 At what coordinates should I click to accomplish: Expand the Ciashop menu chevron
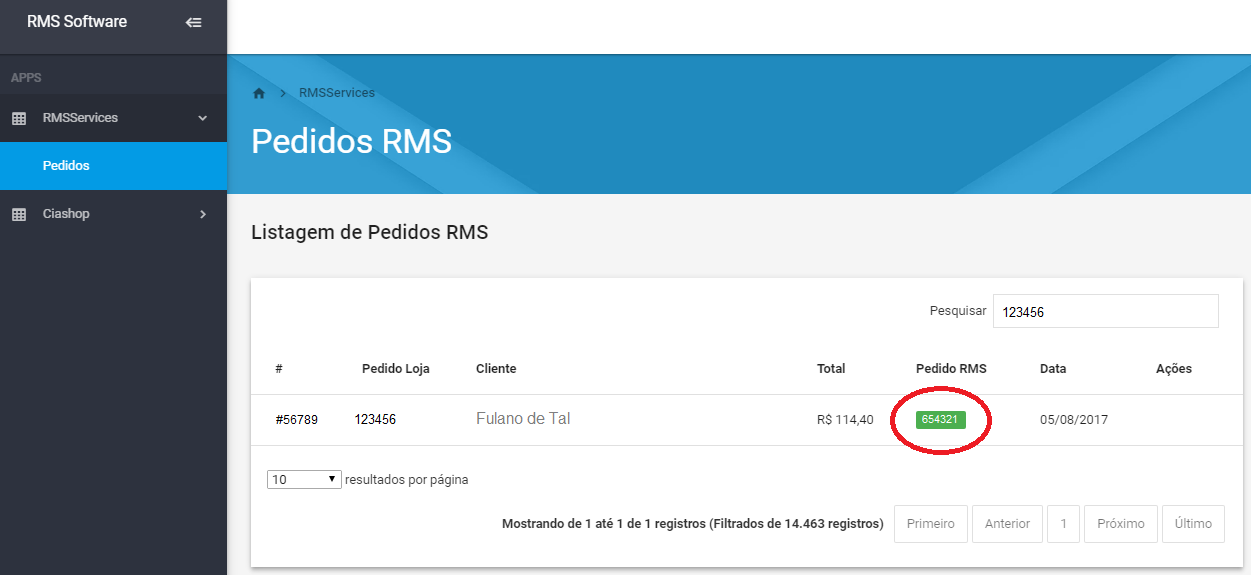click(x=203, y=214)
